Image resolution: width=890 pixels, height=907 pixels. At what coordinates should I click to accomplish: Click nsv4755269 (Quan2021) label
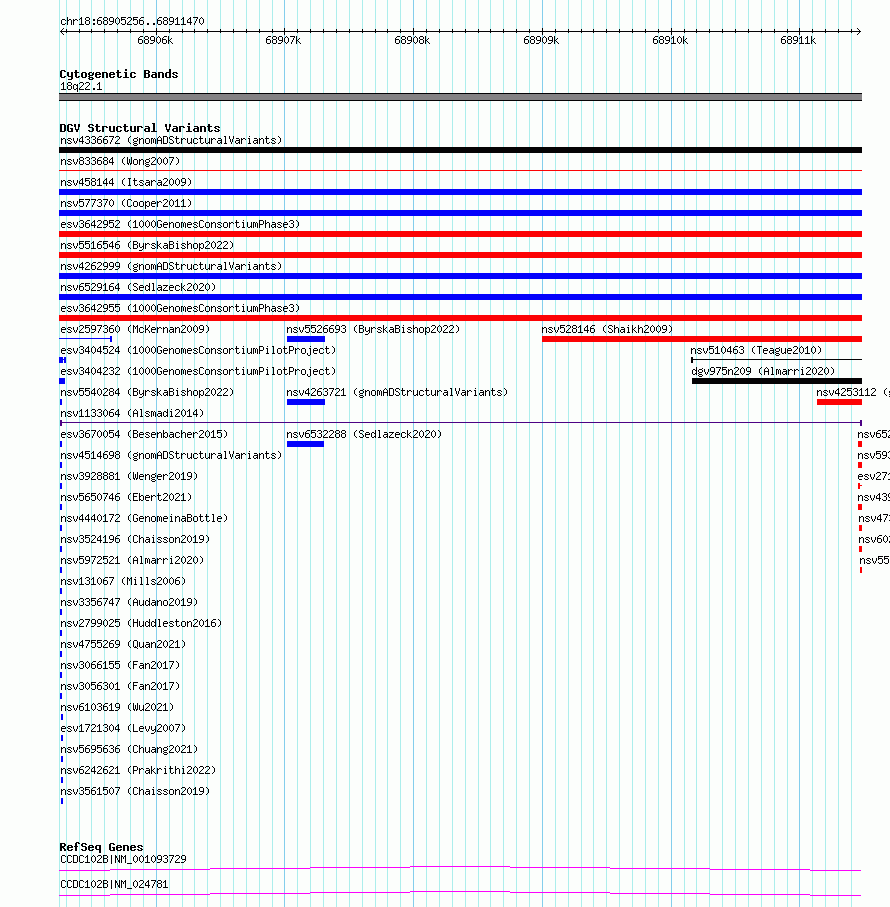pyautogui.click(x=123, y=644)
